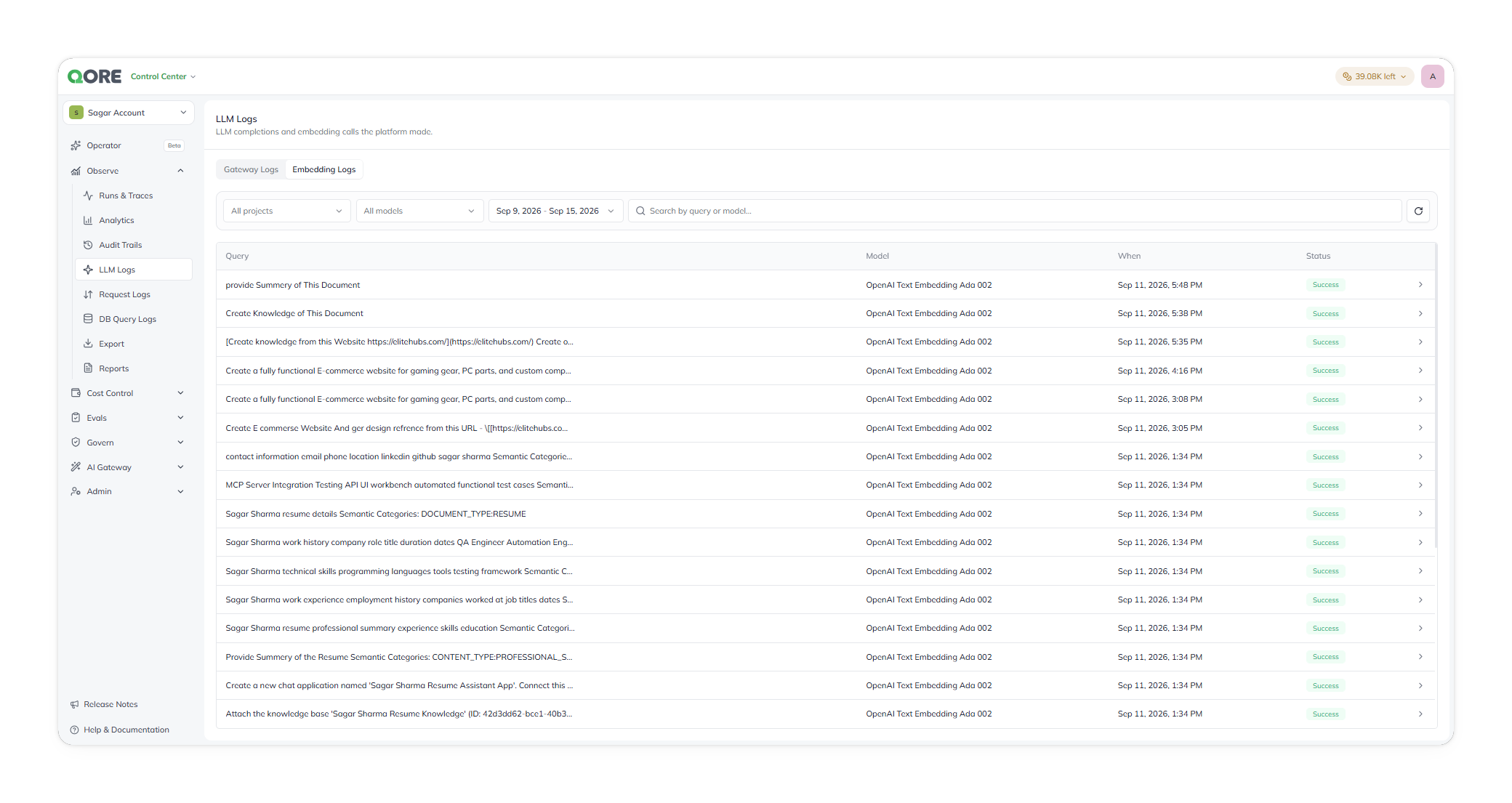Expand the Govern section

pyautogui.click(x=180, y=443)
